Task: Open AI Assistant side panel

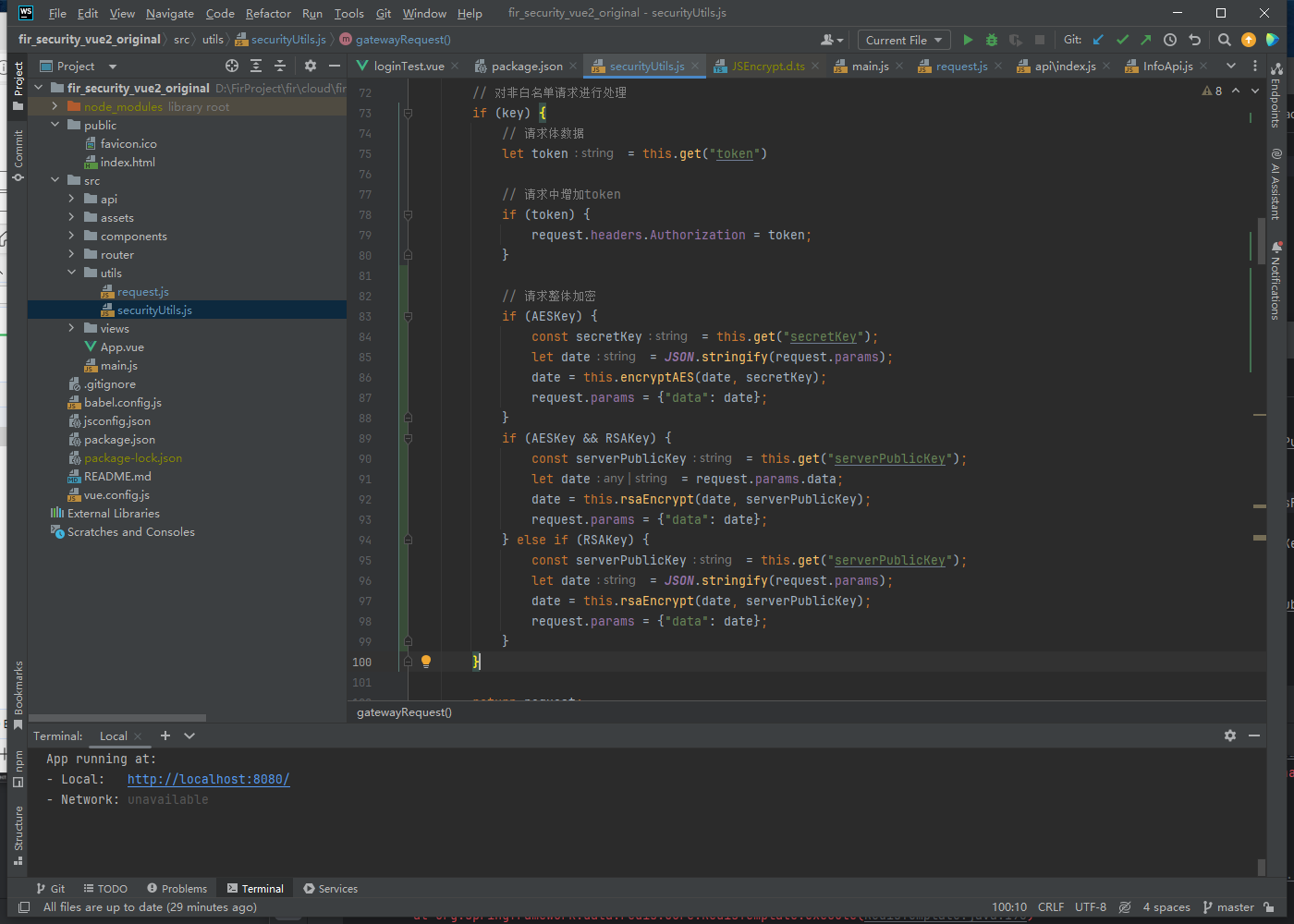Action: 1276,184
